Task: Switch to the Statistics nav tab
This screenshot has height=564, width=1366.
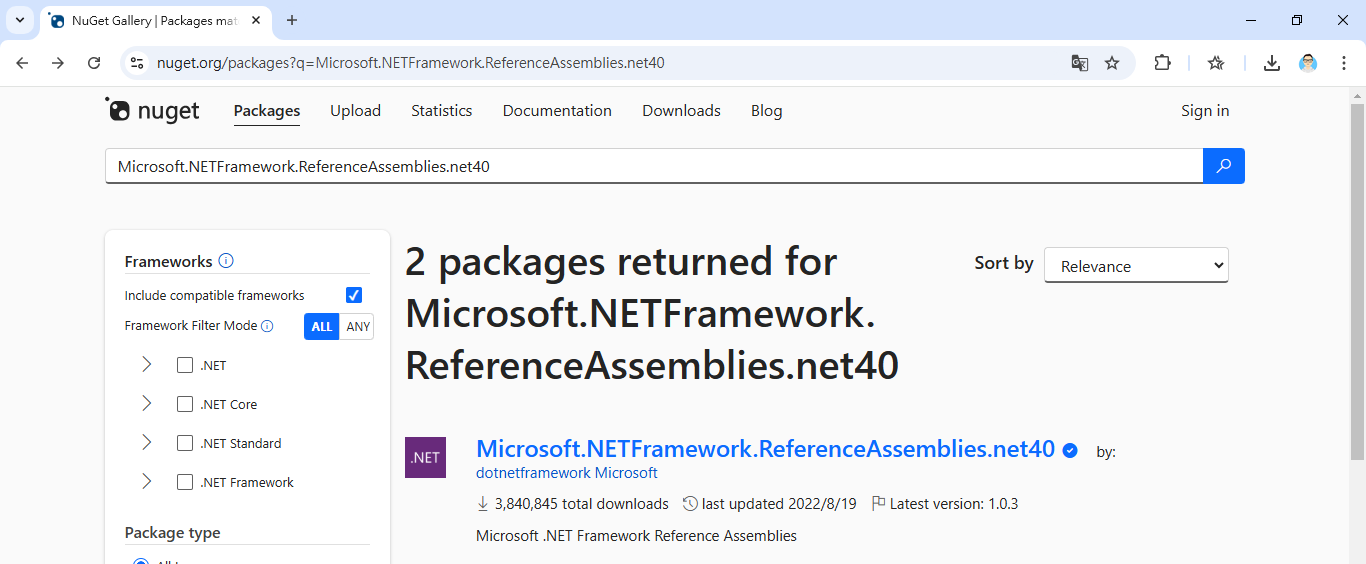Action: click(441, 111)
